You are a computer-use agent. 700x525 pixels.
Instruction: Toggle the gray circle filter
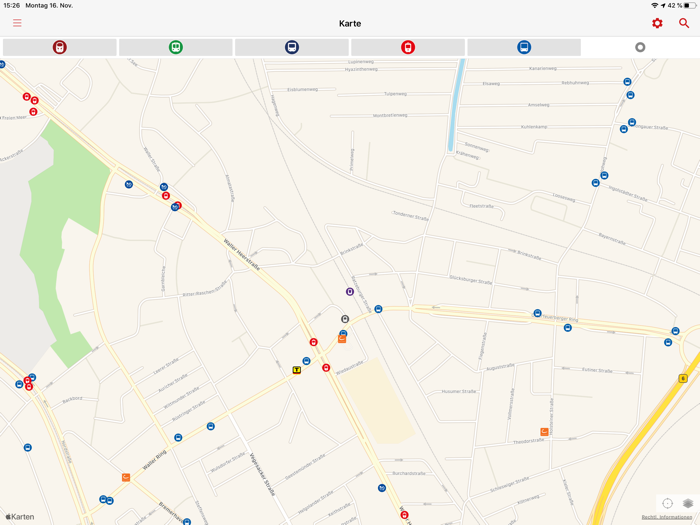click(640, 47)
